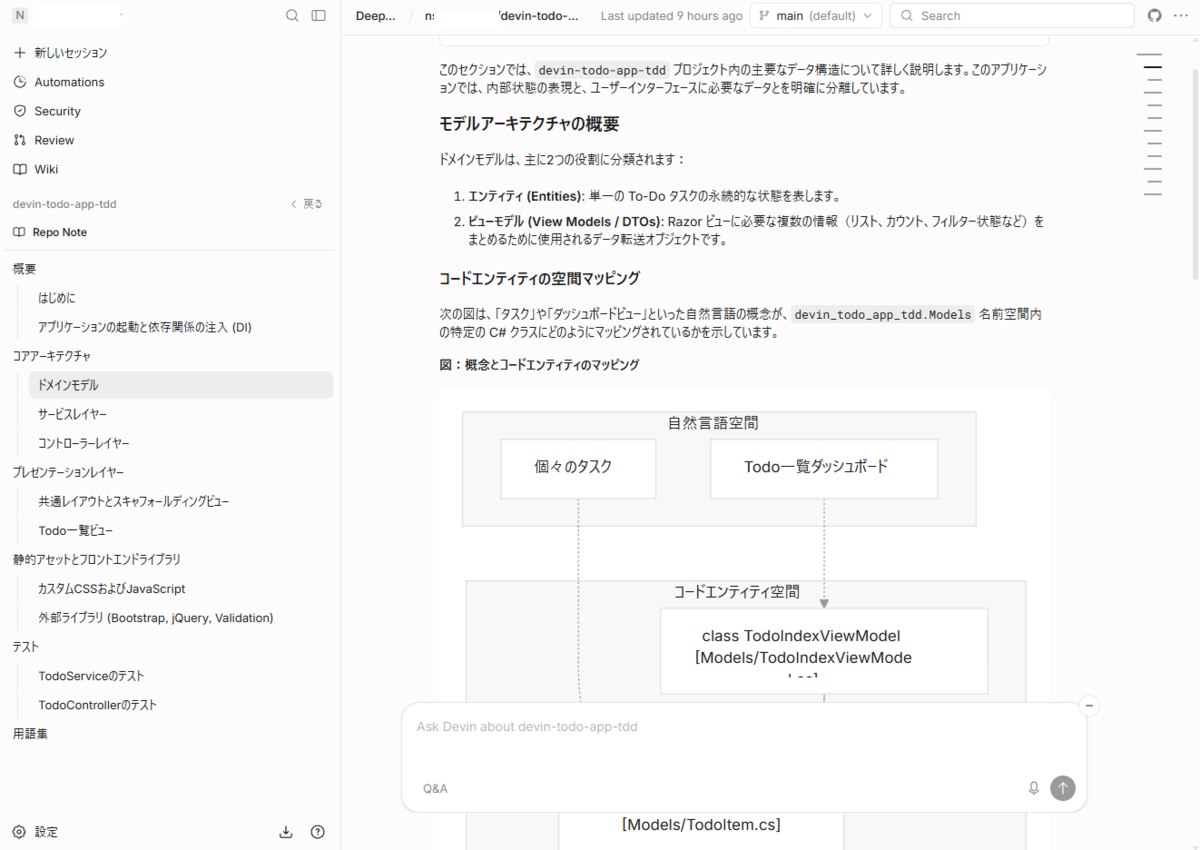Click the Automations clock icon
The image size is (1200, 850).
[20, 82]
